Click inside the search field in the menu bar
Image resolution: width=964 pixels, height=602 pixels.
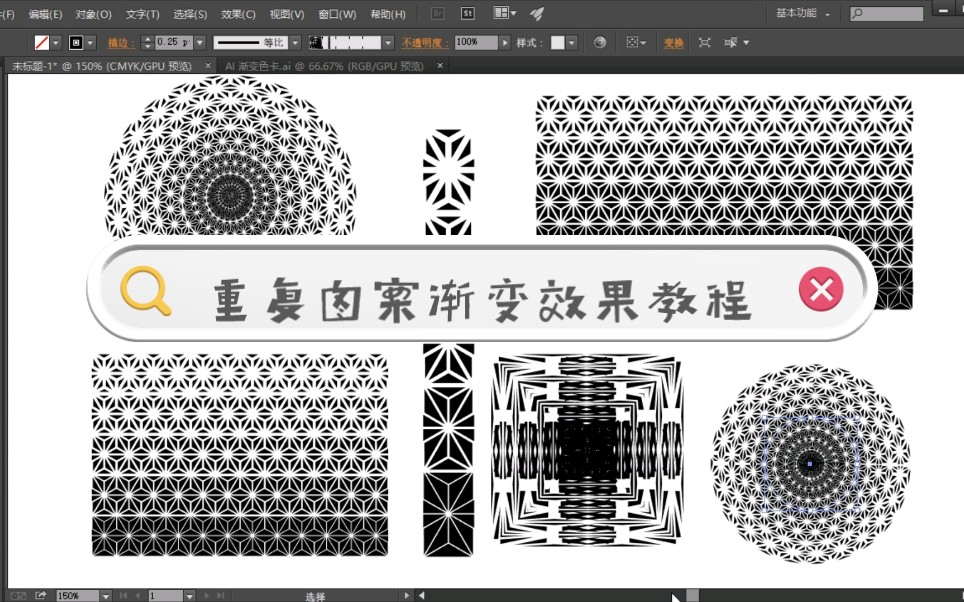[887, 13]
